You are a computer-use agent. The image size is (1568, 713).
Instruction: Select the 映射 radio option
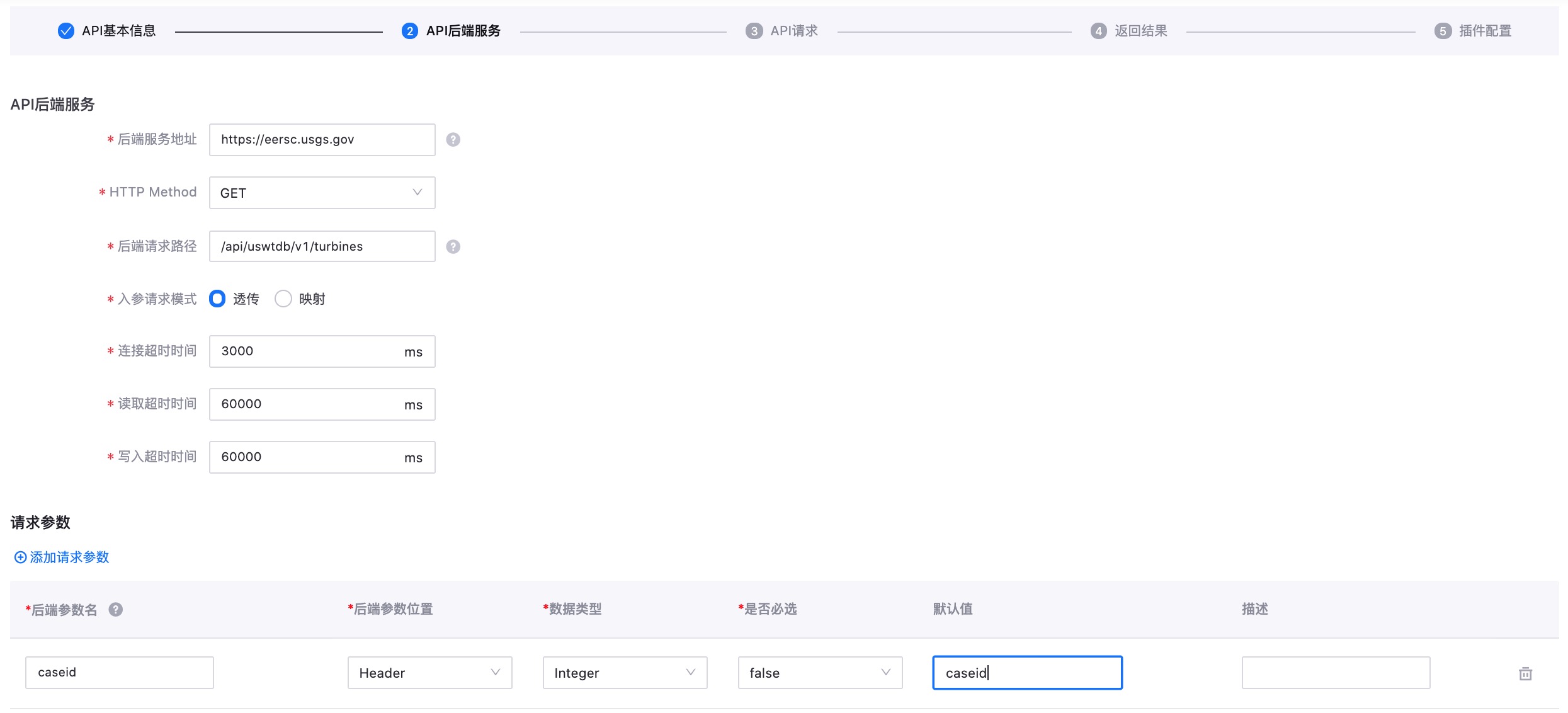pos(283,299)
